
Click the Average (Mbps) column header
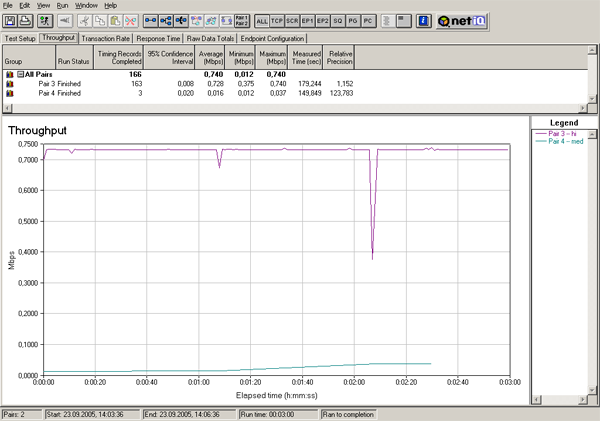[x=210, y=57]
